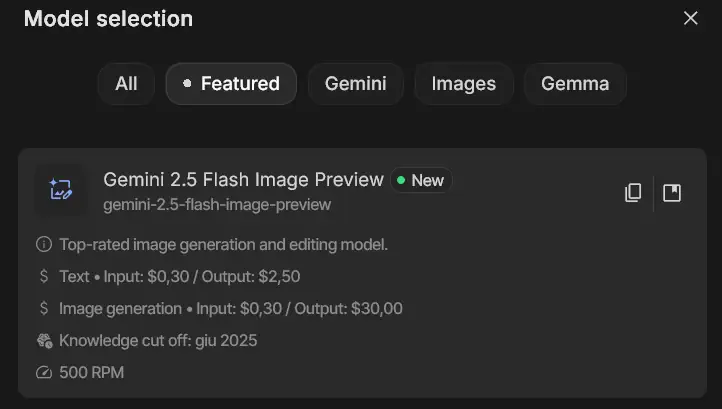Switch to the Images filter chip
Image resolution: width=722 pixels, height=409 pixels.
click(464, 84)
